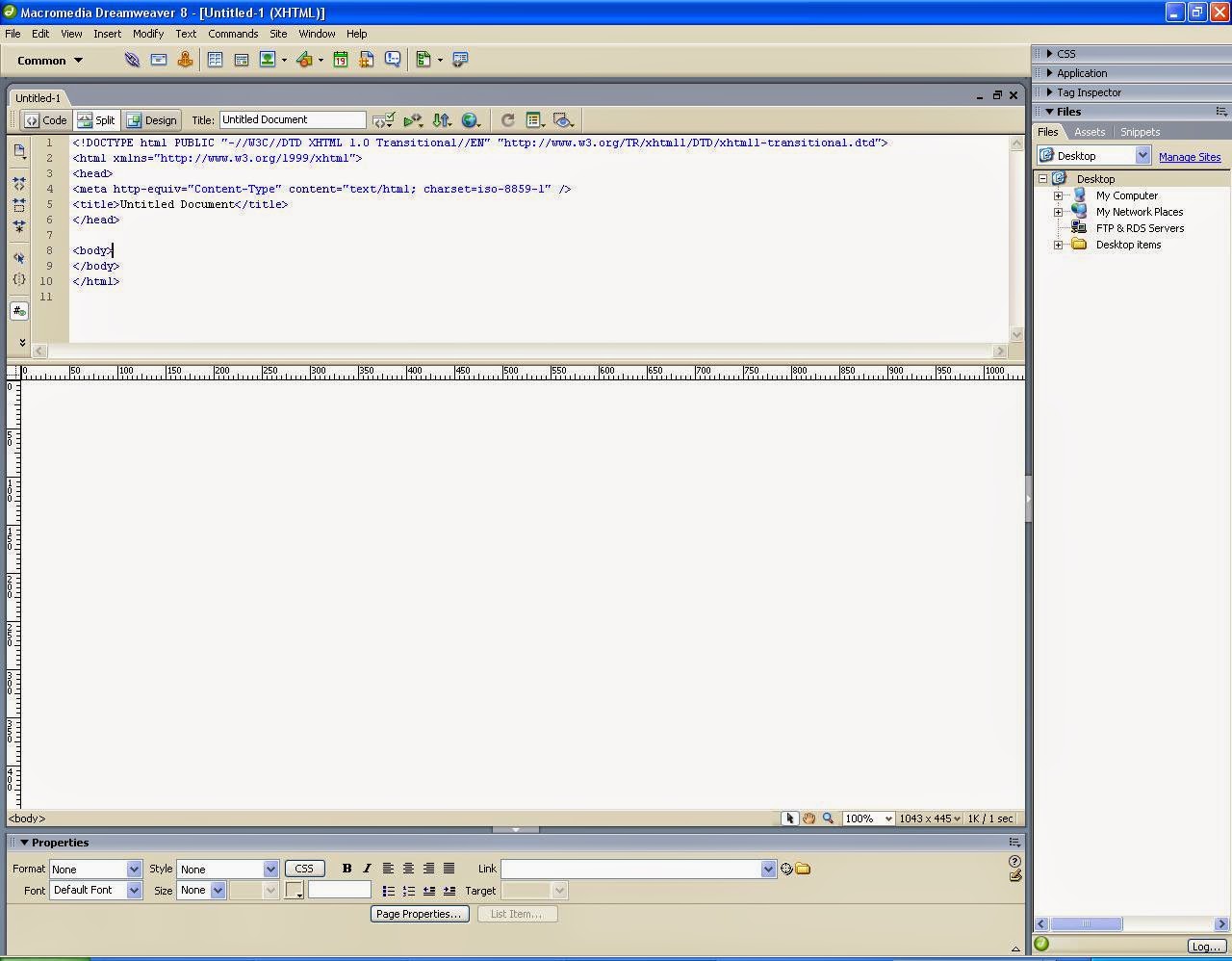This screenshot has height=961, width=1232.
Task: Open the Style dropdown in Properties
Action: point(270,869)
